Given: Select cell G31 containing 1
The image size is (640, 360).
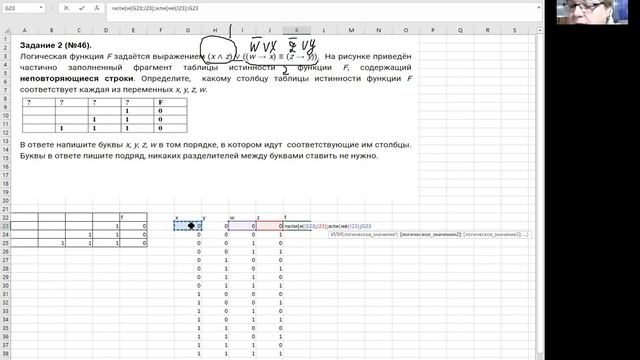Looking at the screenshot, I should pos(188,294).
